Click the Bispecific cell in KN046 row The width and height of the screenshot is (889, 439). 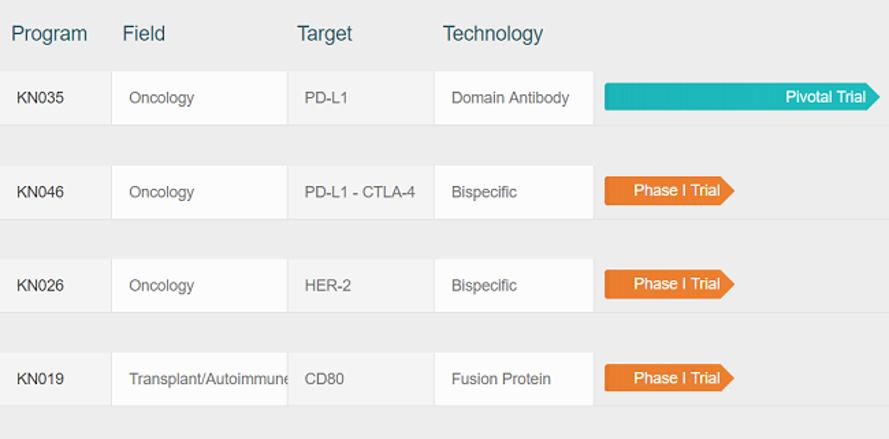click(514, 192)
